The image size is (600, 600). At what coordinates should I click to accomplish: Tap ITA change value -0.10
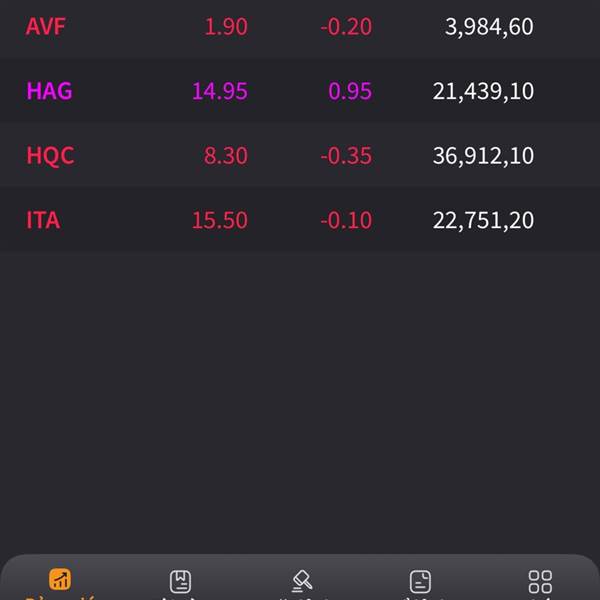346,220
